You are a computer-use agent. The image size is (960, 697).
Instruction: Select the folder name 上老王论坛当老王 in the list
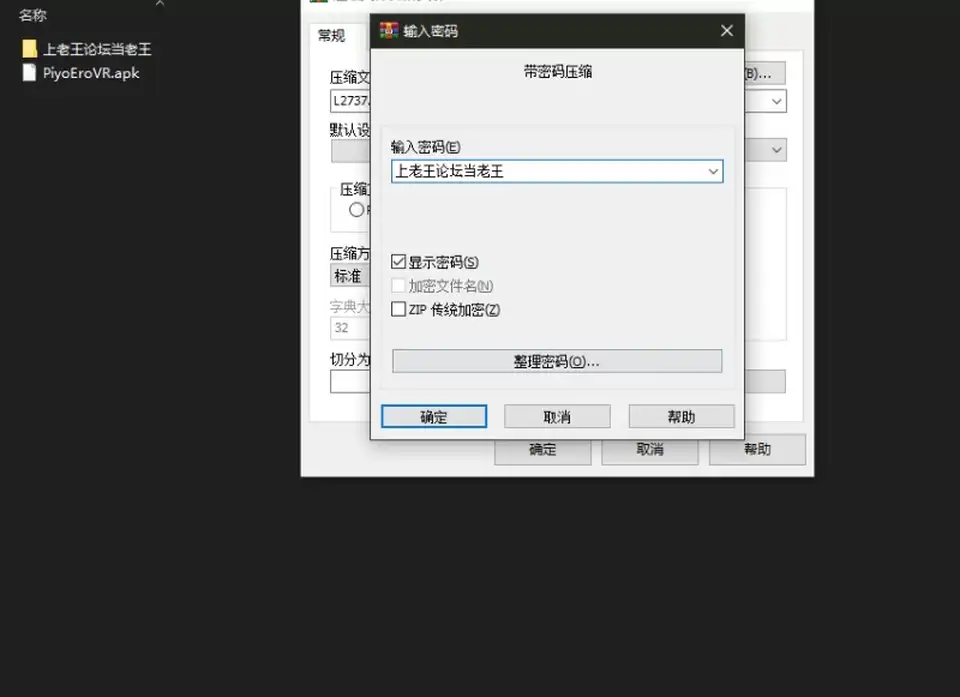click(97, 49)
